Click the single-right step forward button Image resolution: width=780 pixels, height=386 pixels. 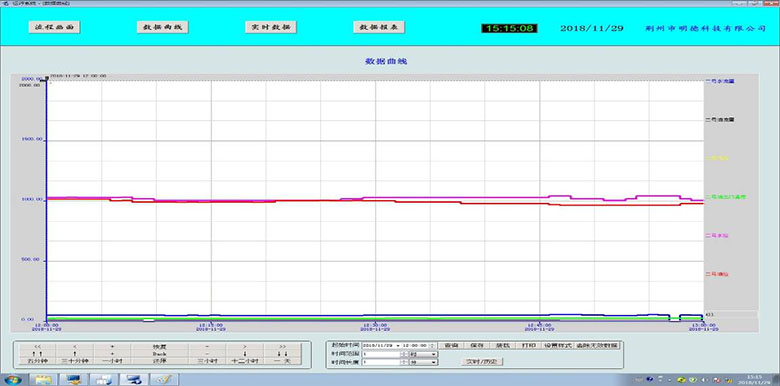(x=245, y=346)
